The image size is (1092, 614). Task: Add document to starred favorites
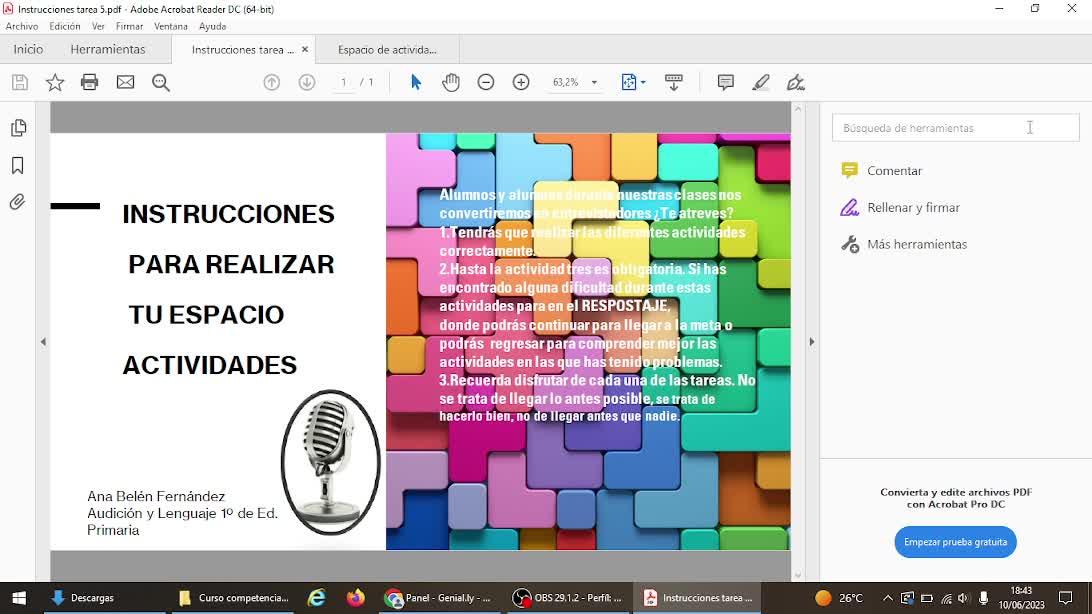[x=55, y=83]
